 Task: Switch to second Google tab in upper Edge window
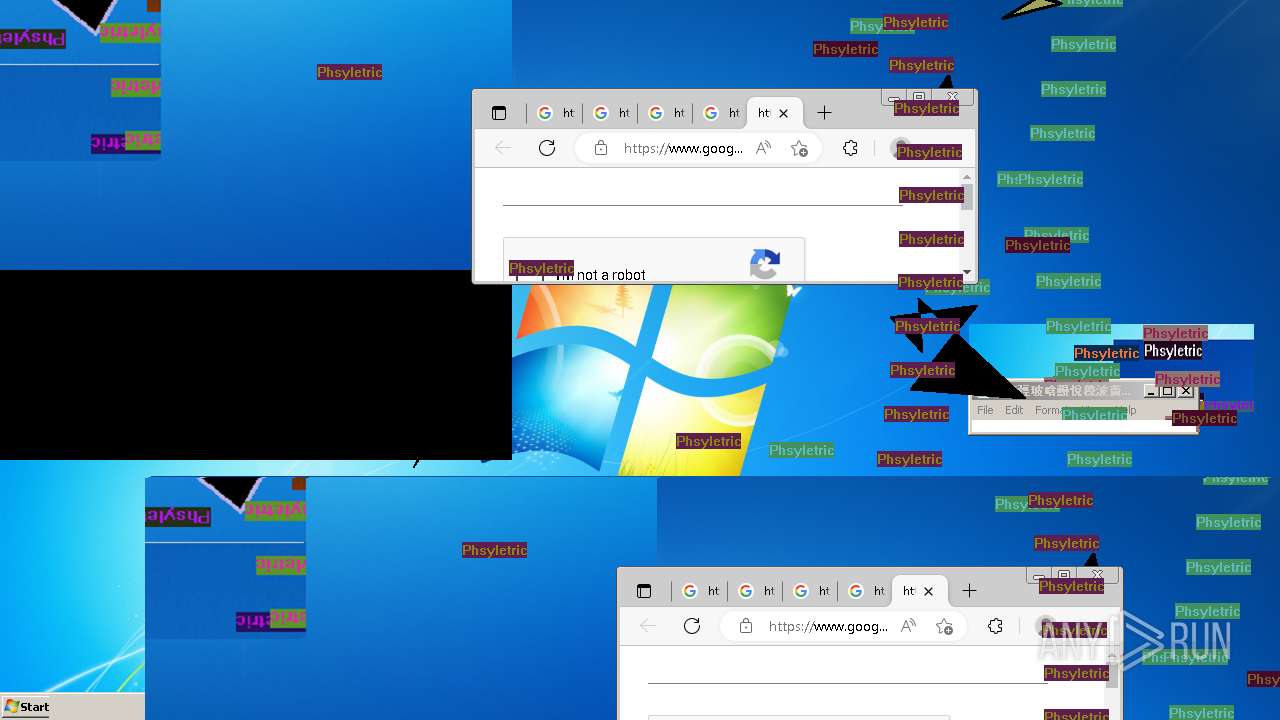pos(611,113)
